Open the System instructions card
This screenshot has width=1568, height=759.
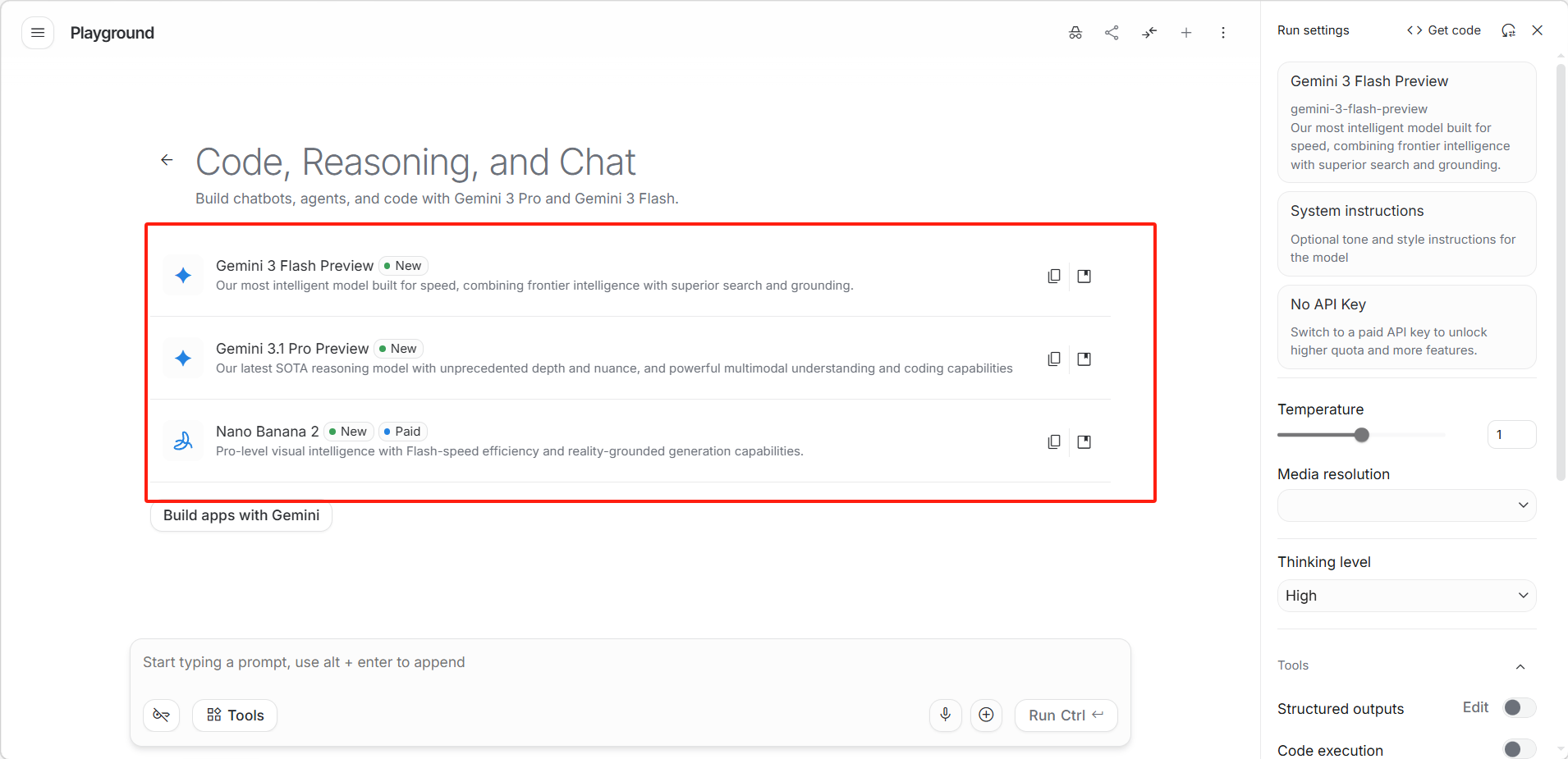pyautogui.click(x=1407, y=234)
